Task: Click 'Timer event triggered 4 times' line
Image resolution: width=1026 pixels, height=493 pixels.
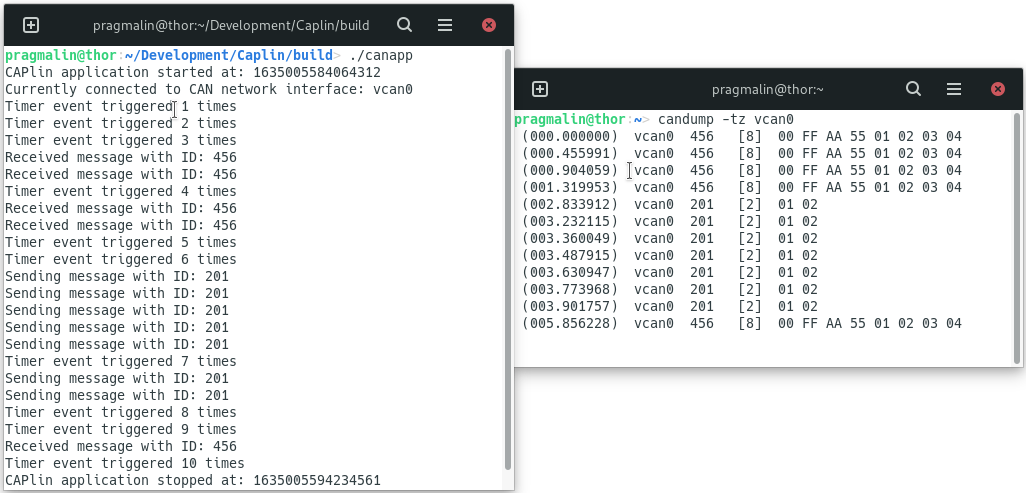Action: pyautogui.click(x=120, y=191)
